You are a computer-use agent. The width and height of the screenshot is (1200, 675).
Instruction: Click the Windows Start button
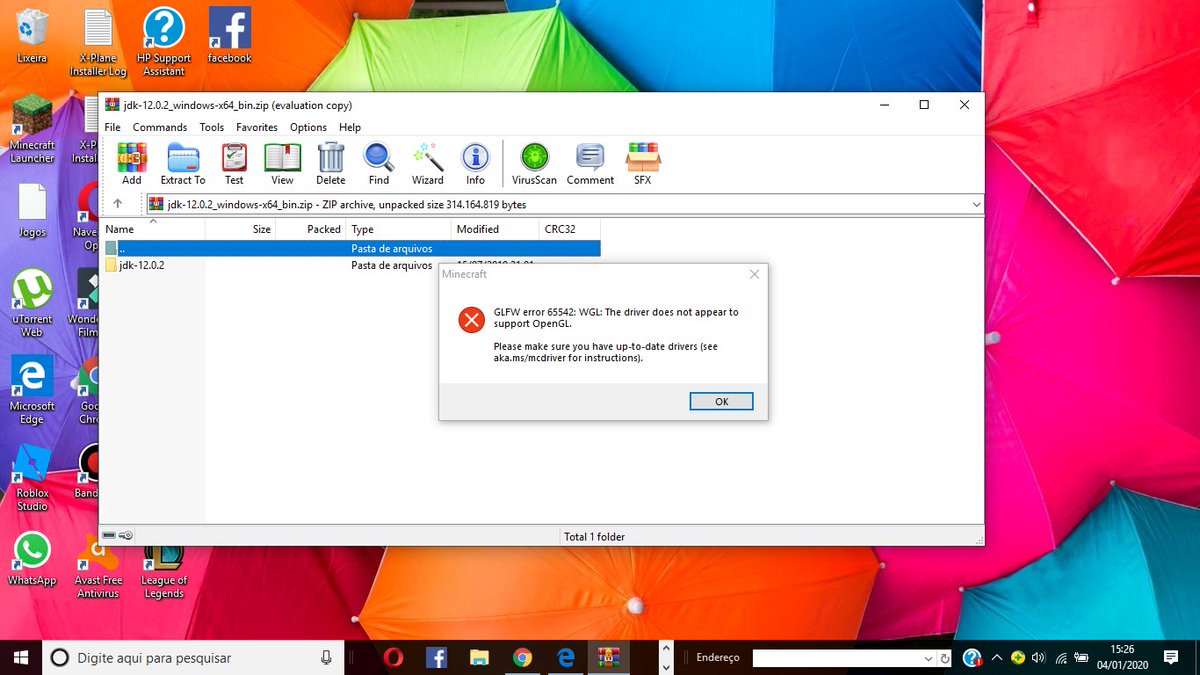(x=20, y=657)
